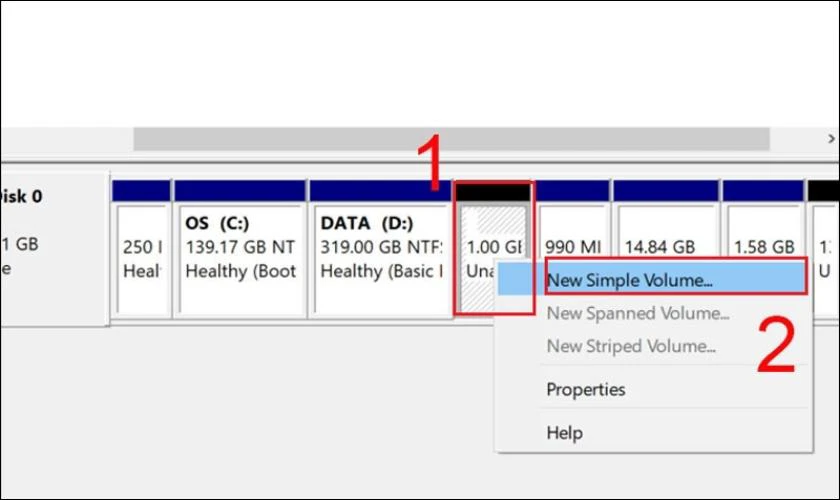Select the DATA (D:) partition
This screenshot has height=500, width=840.
coord(380,259)
